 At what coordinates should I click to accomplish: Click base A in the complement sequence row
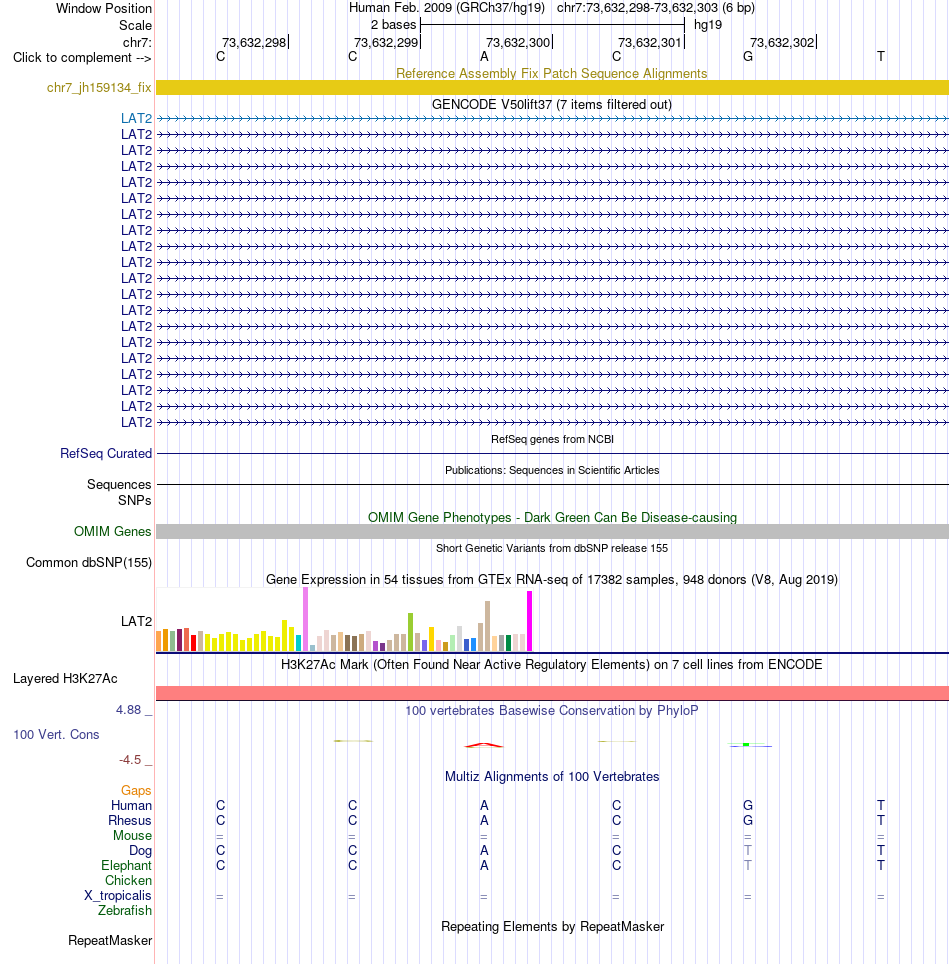[x=485, y=57]
